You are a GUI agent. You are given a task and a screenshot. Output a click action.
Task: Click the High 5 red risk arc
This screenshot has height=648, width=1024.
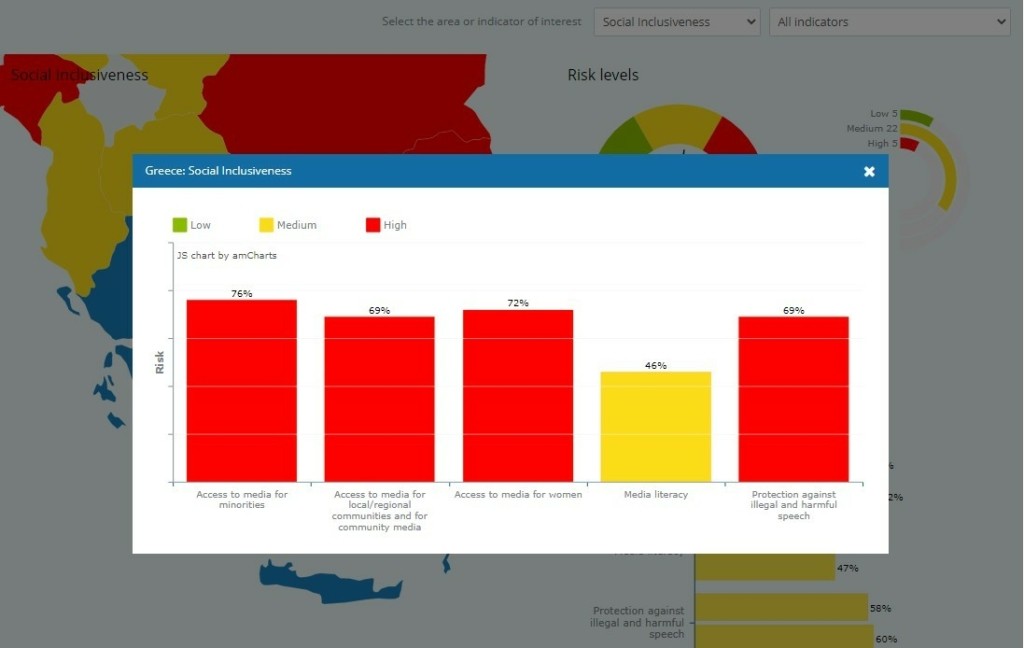pyautogui.click(x=909, y=144)
